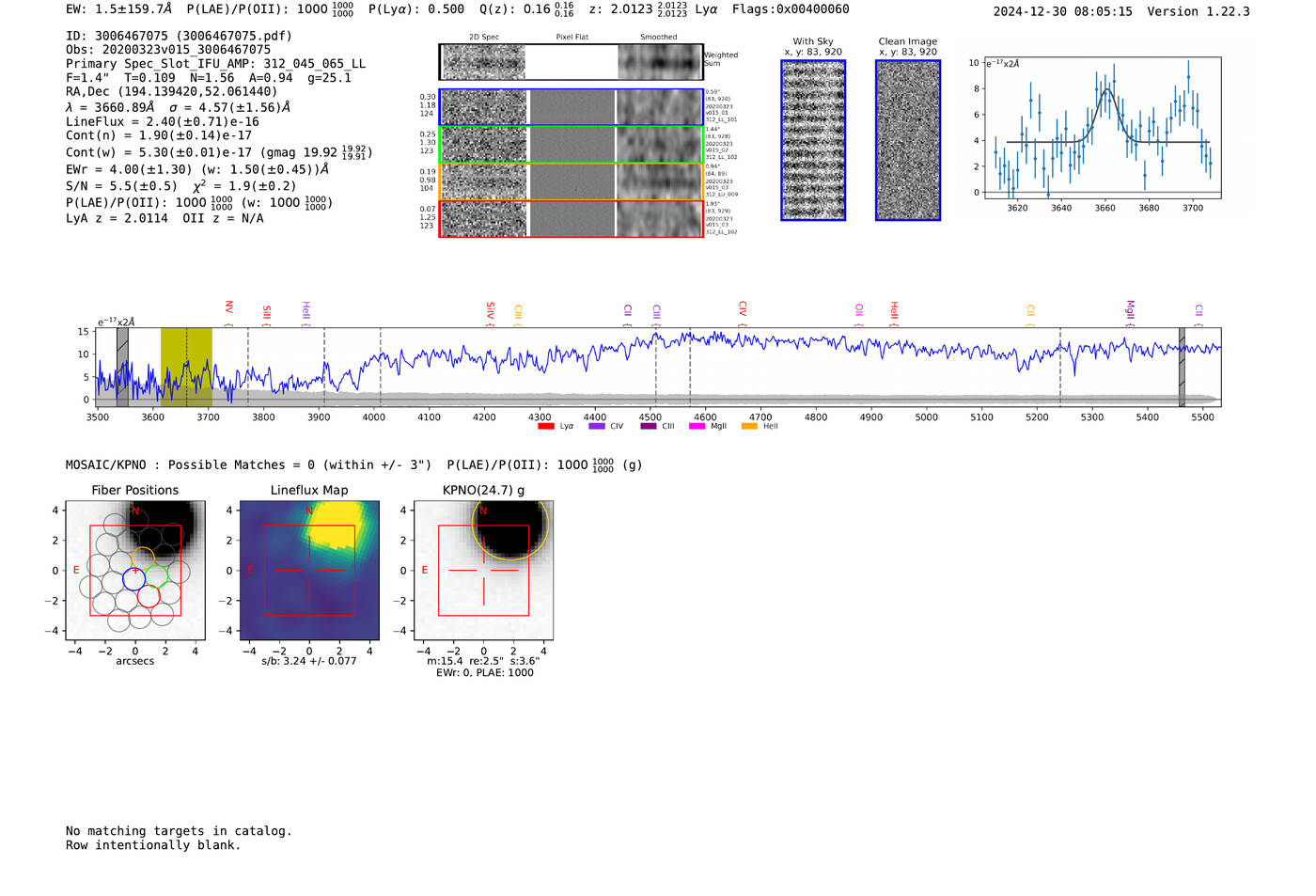Click the magenta MgII legend swatch
This screenshot has width=1316, height=896.
pos(697,427)
